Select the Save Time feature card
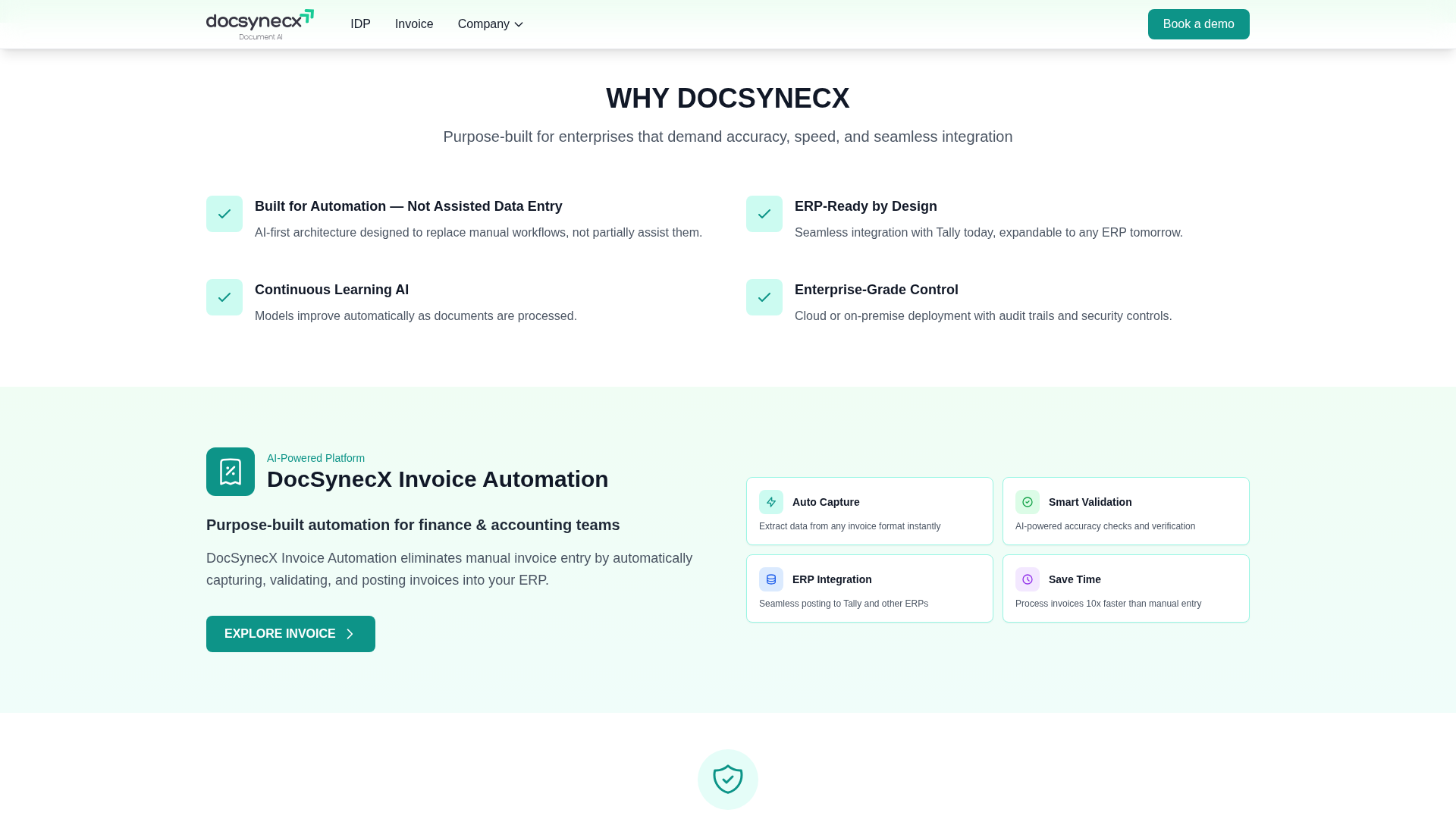This screenshot has width=1456, height=819. 1125,589
